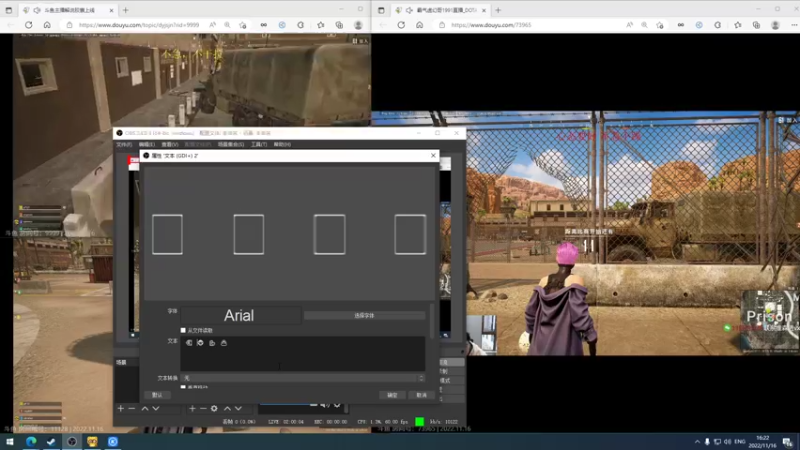The height and width of the screenshot is (450, 800).
Task: Click the 取消 cancel button
Action: tap(421, 395)
